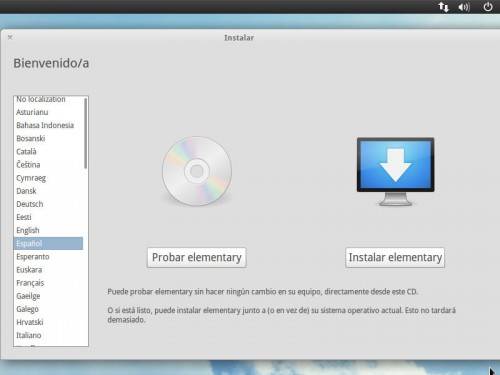The height and width of the screenshot is (375, 500).
Task: Open the power session menu icon
Action: click(x=488, y=7)
